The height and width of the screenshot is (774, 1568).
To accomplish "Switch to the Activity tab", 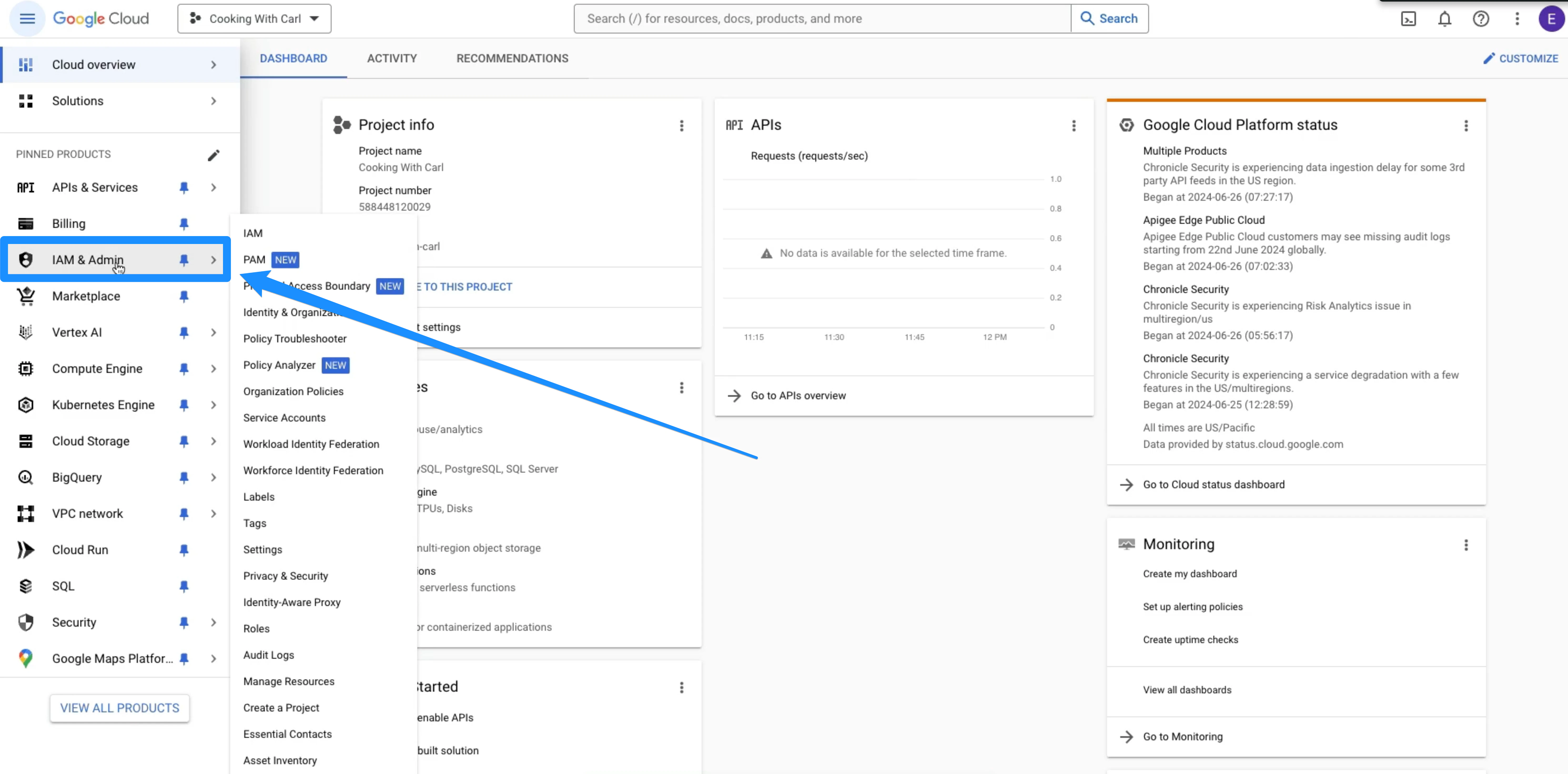I will 392,58.
